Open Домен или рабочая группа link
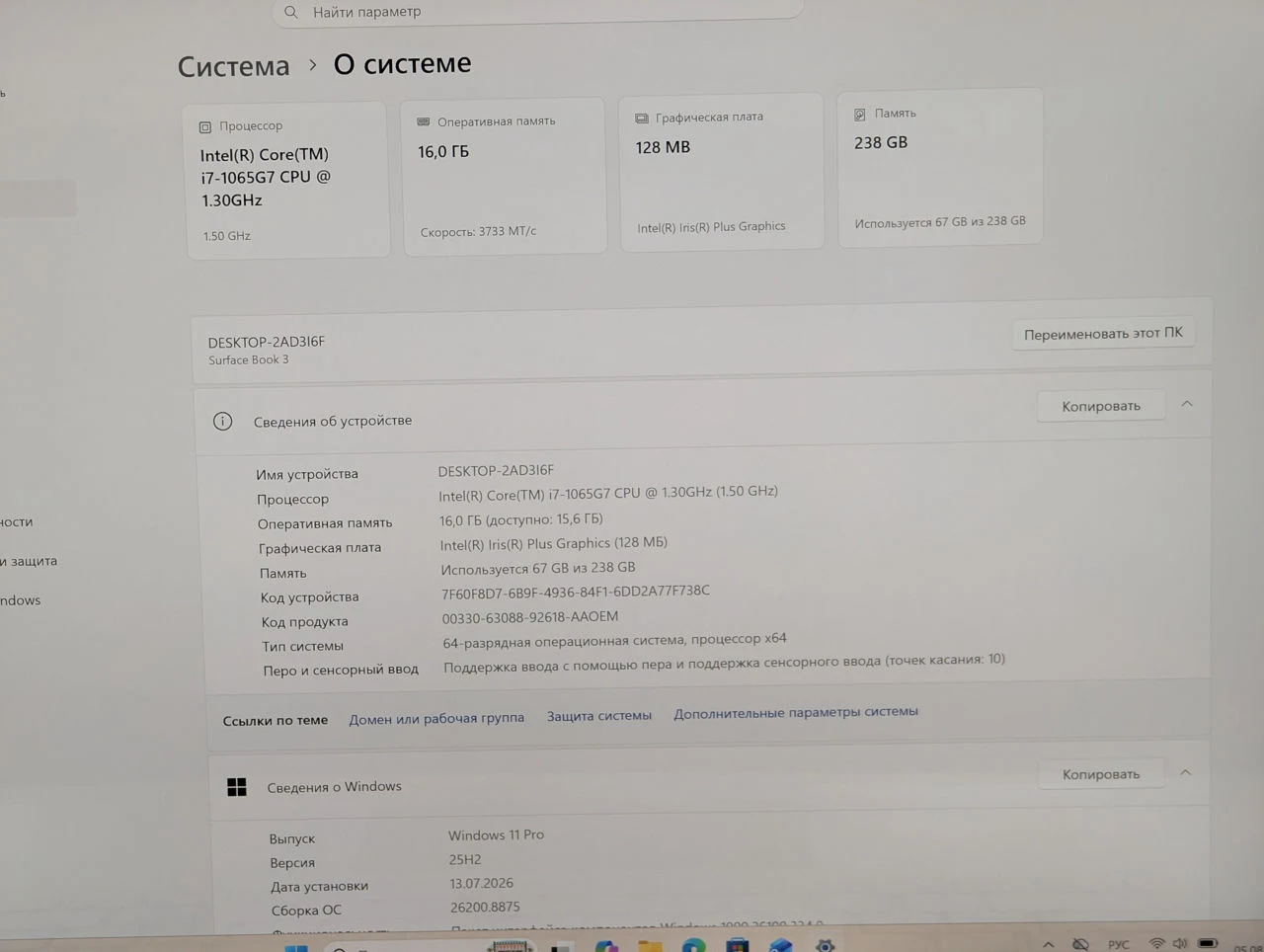The width and height of the screenshot is (1264, 952). pos(436,719)
